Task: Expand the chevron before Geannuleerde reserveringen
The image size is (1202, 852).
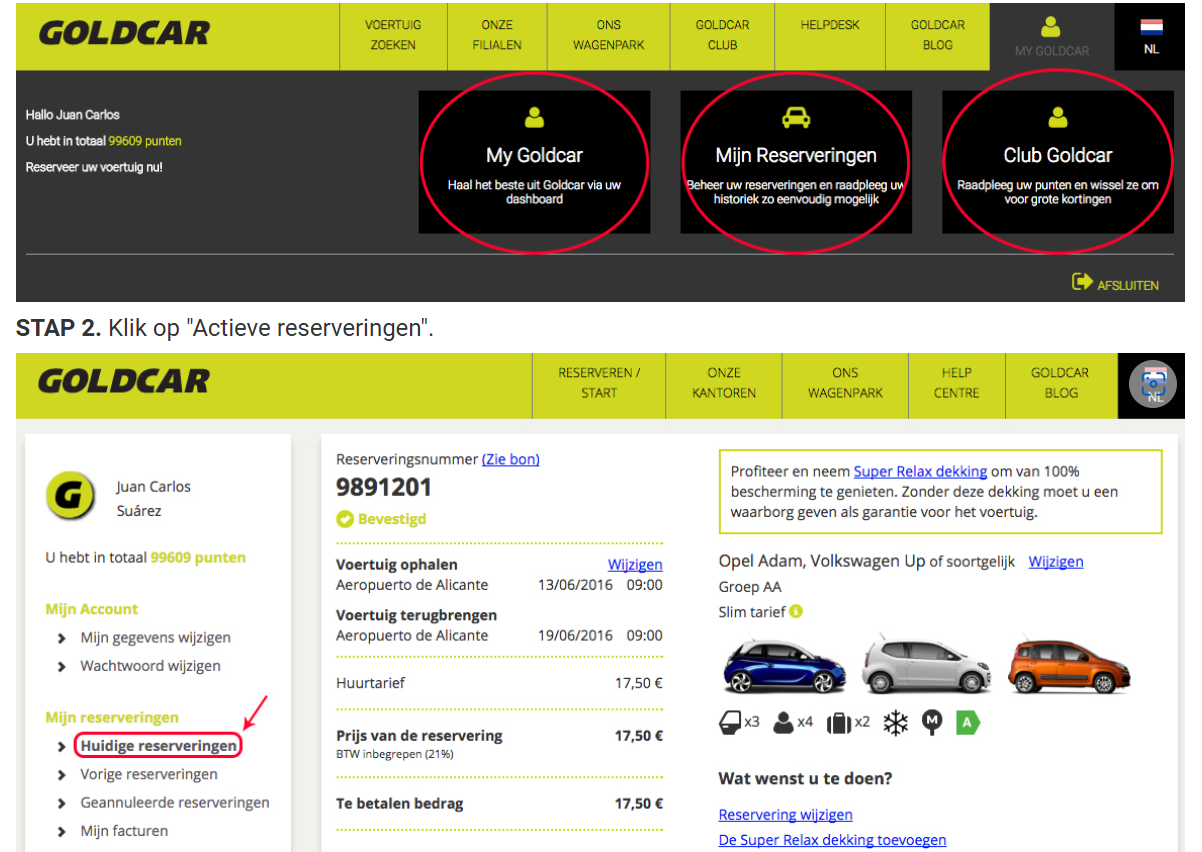Action: click(x=61, y=803)
